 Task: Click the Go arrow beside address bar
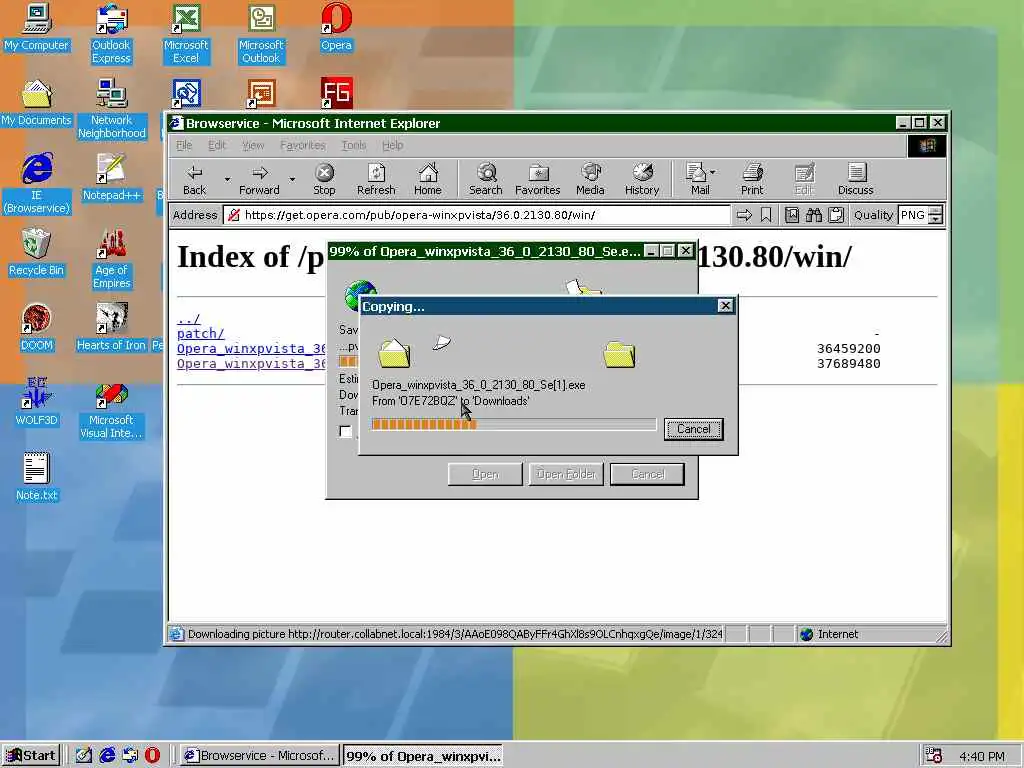744,215
